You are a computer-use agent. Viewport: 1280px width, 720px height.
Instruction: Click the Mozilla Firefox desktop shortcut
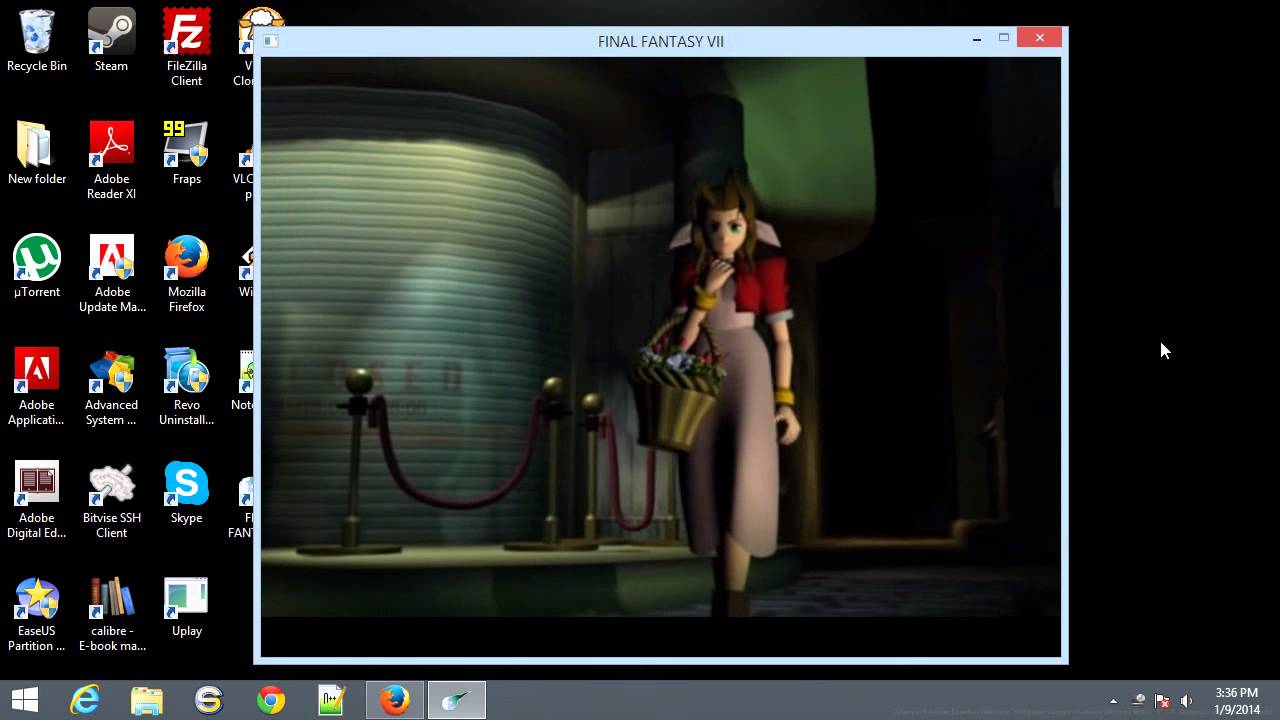pos(186,274)
